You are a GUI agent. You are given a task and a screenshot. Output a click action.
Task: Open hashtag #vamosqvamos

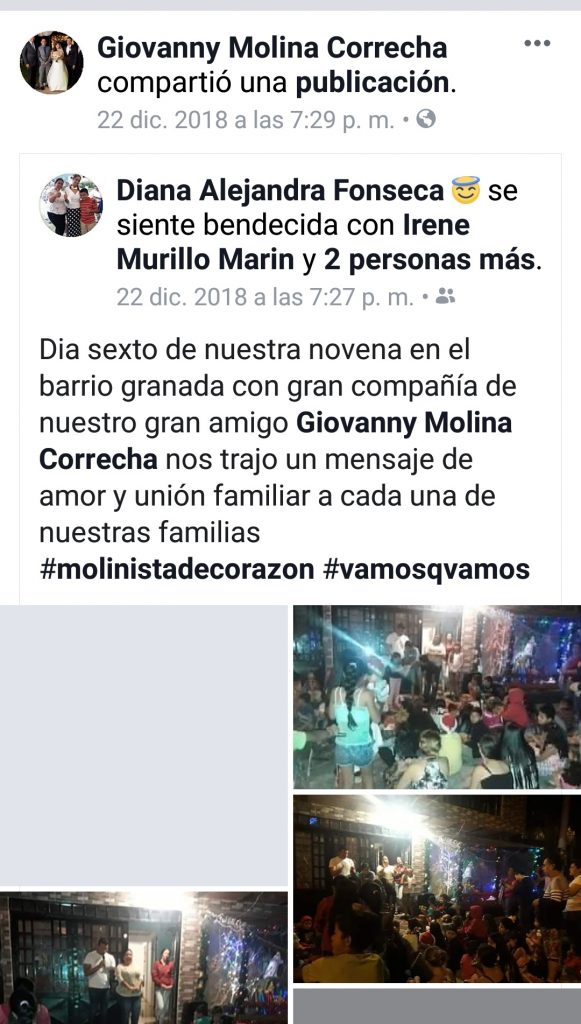(x=426, y=569)
